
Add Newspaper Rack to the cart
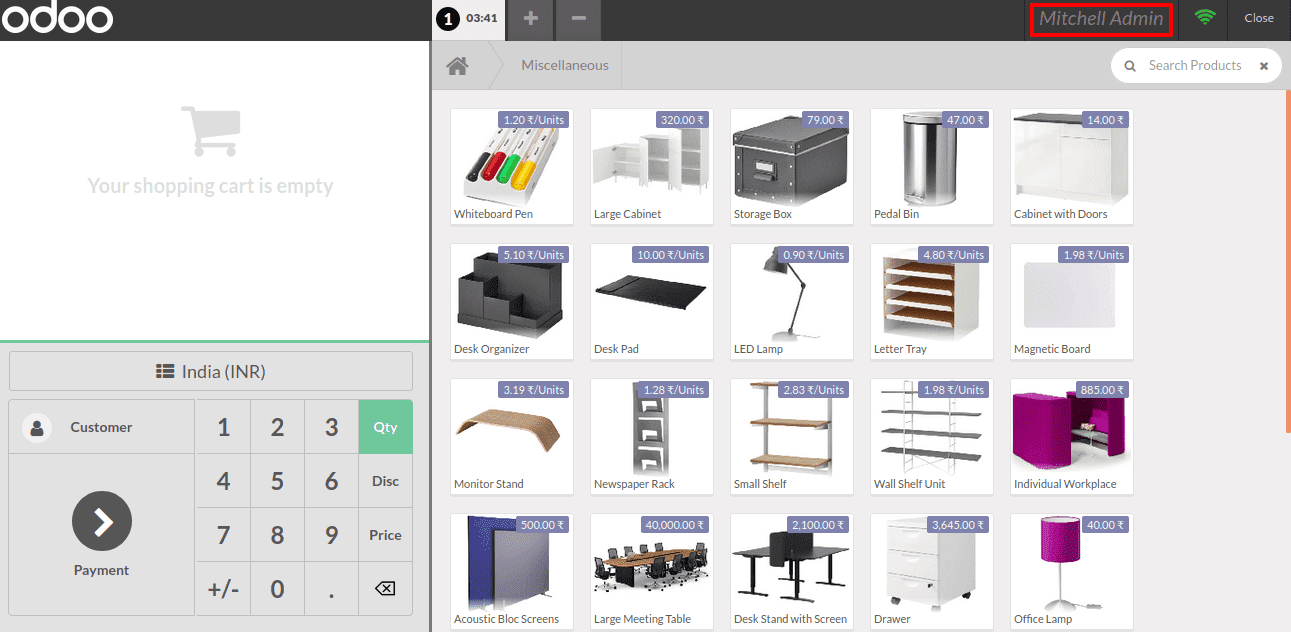652,436
